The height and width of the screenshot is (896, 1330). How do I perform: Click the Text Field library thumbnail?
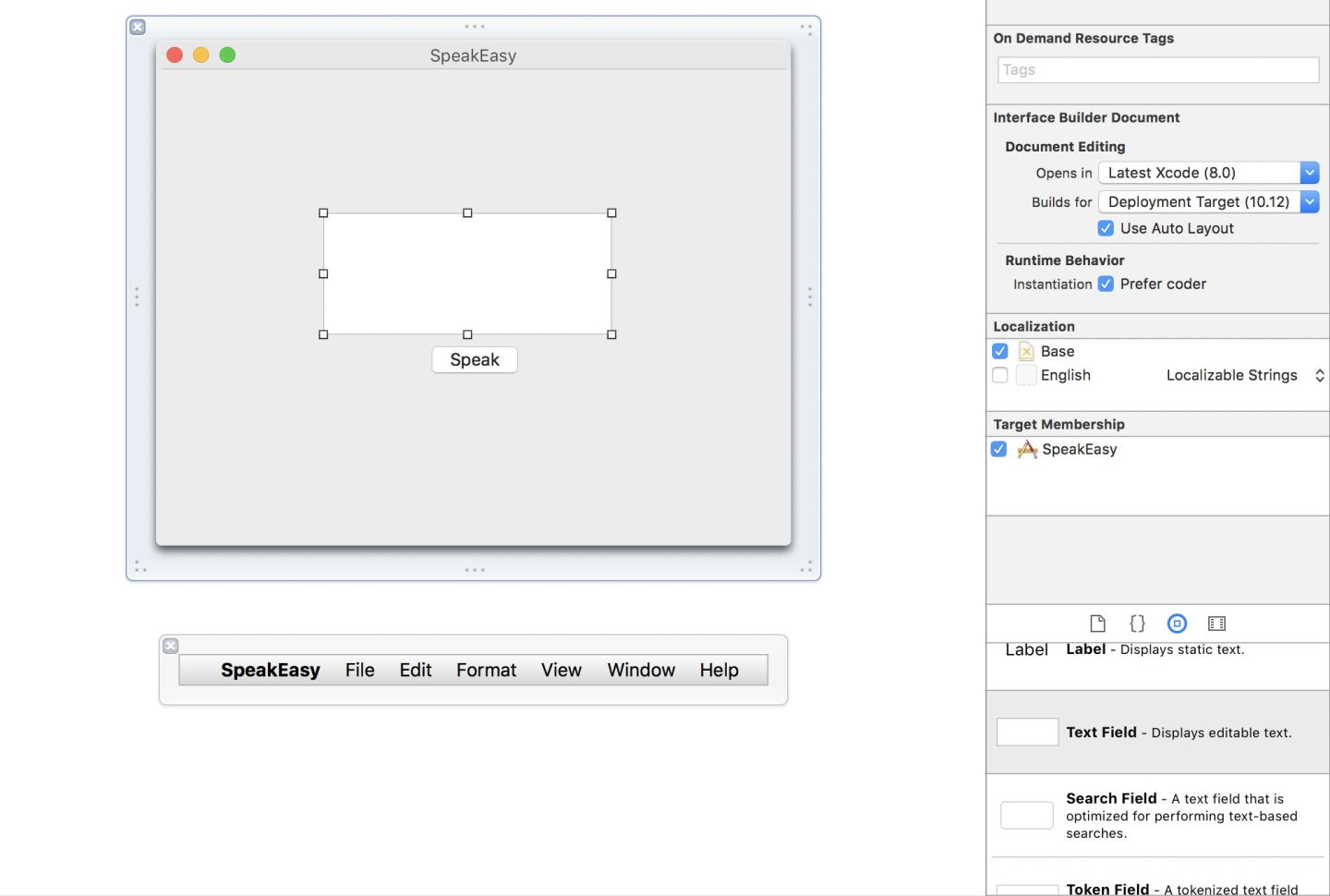pyautogui.click(x=1027, y=732)
